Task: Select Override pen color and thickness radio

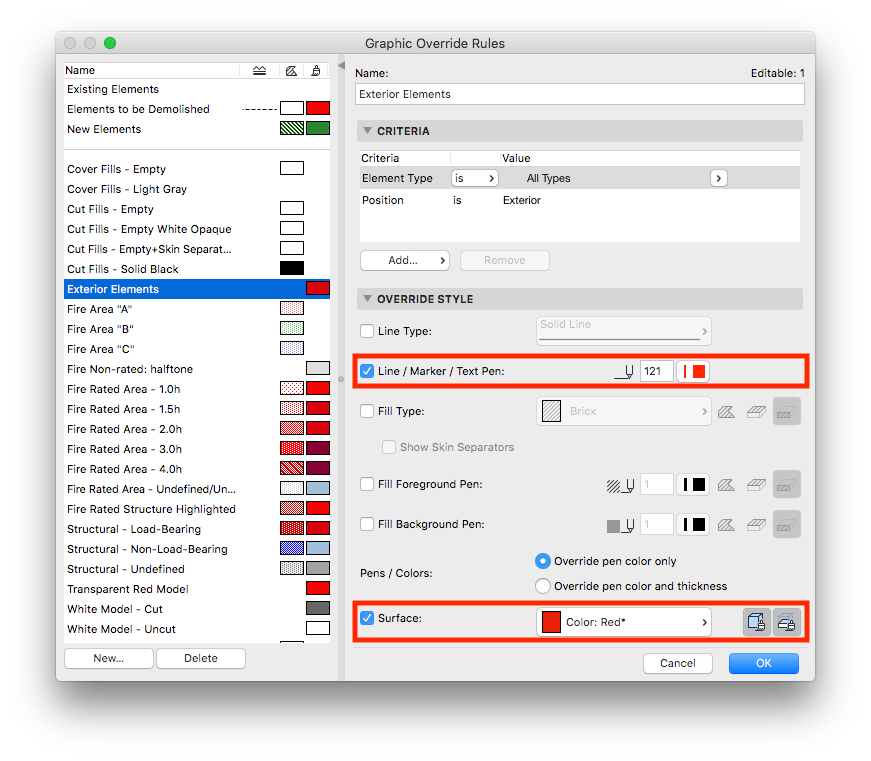Action: click(x=543, y=587)
